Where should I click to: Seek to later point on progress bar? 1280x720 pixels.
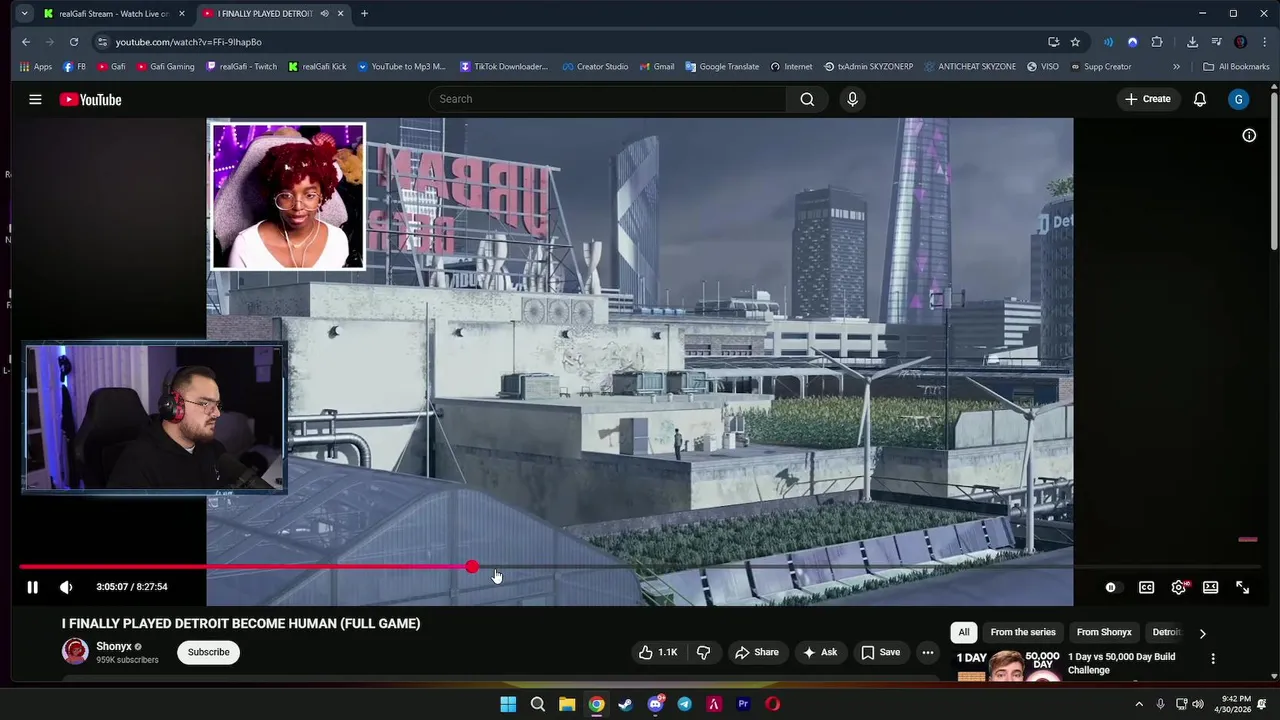866,567
